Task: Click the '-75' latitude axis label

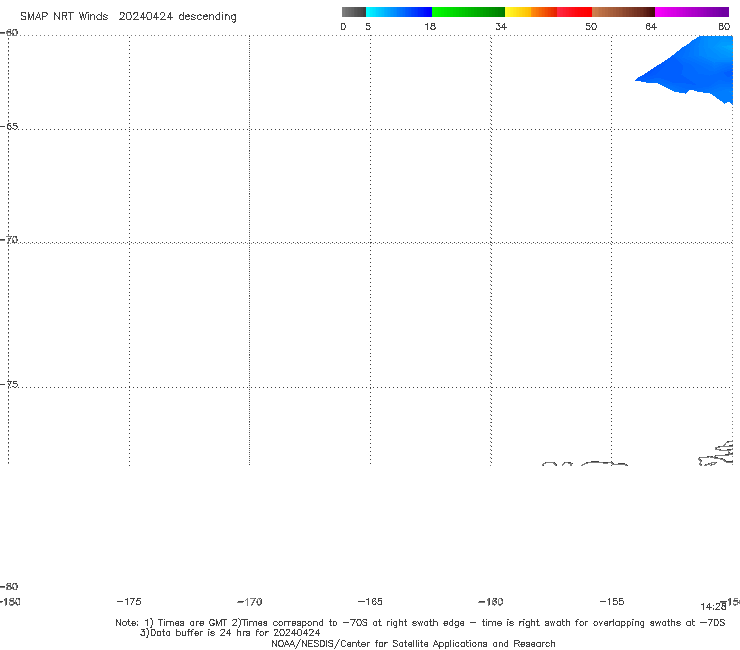Action: point(9,384)
